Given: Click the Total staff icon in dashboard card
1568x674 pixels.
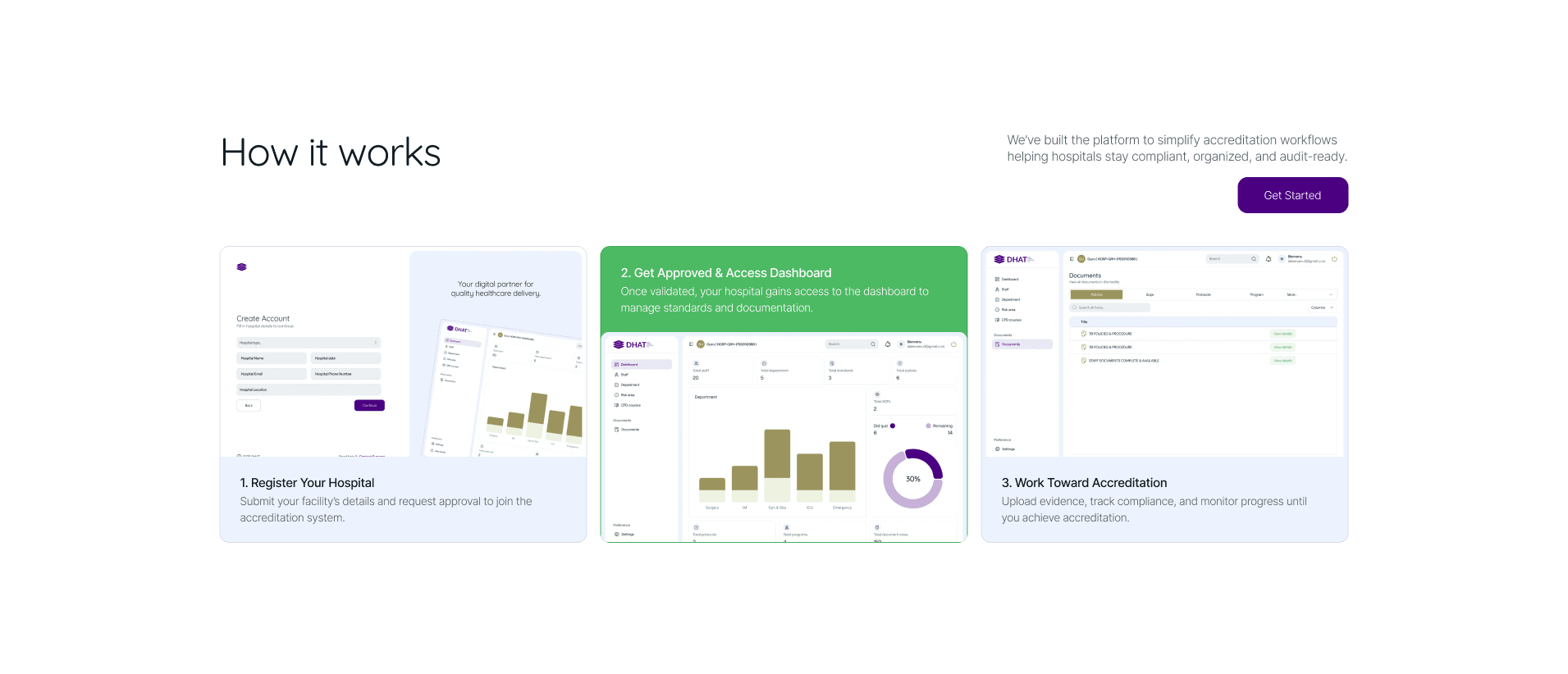Looking at the screenshot, I should [697, 363].
